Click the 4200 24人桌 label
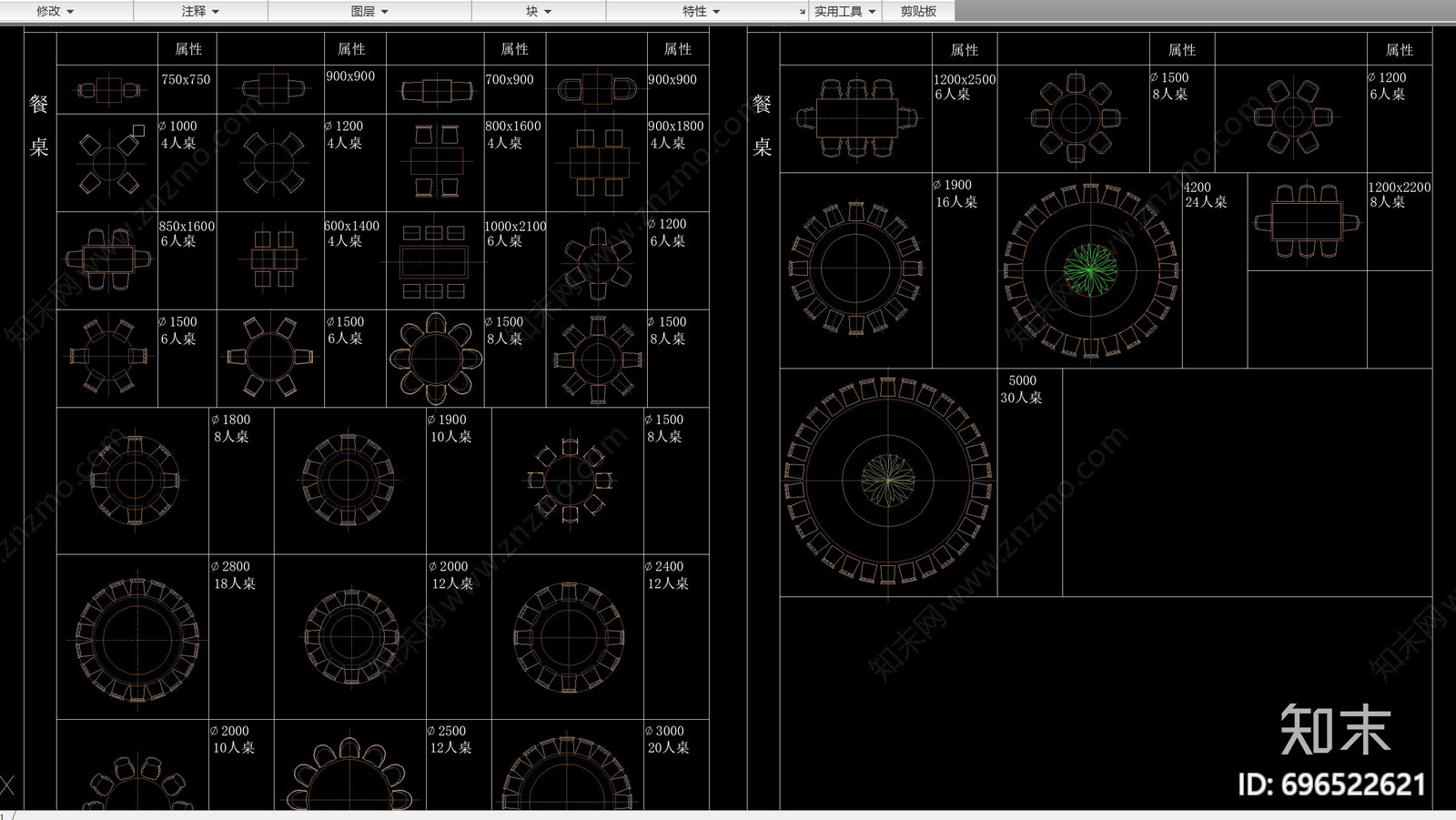The image size is (1456, 820). pos(1206,194)
